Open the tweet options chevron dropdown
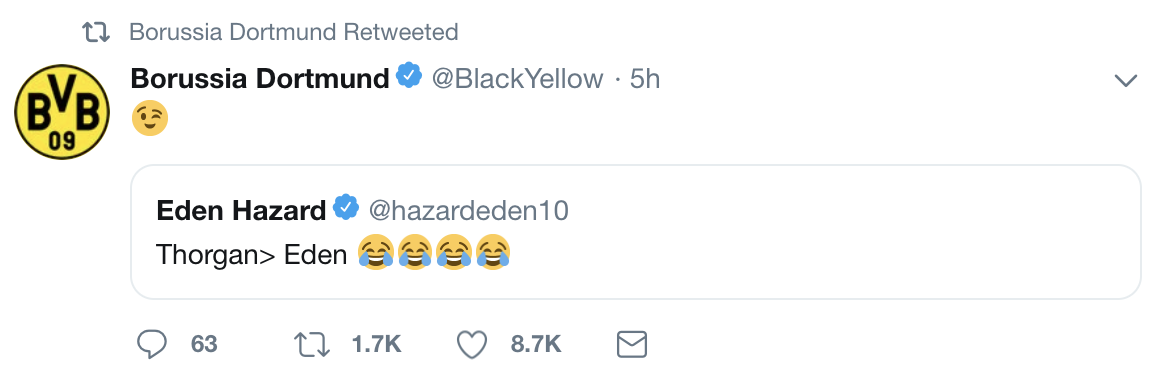Image resolution: width=1164 pixels, height=368 pixels. (1126, 80)
